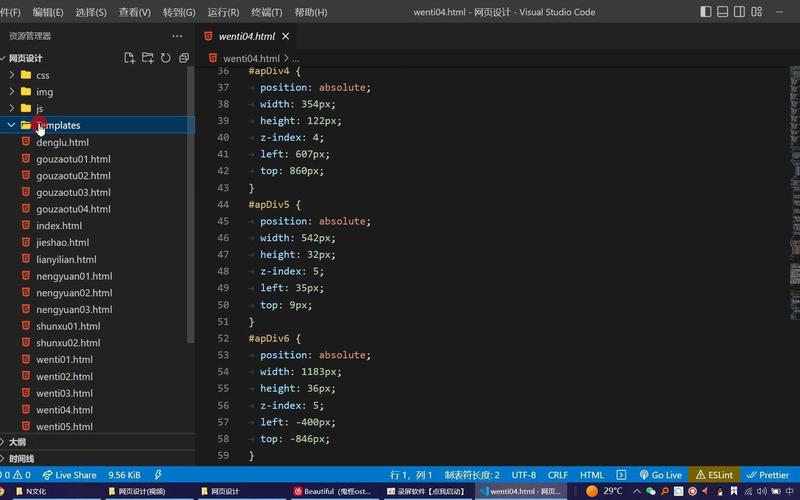Open lianyilian.html in the explorer
This screenshot has width=800, height=500.
click(x=66, y=259)
